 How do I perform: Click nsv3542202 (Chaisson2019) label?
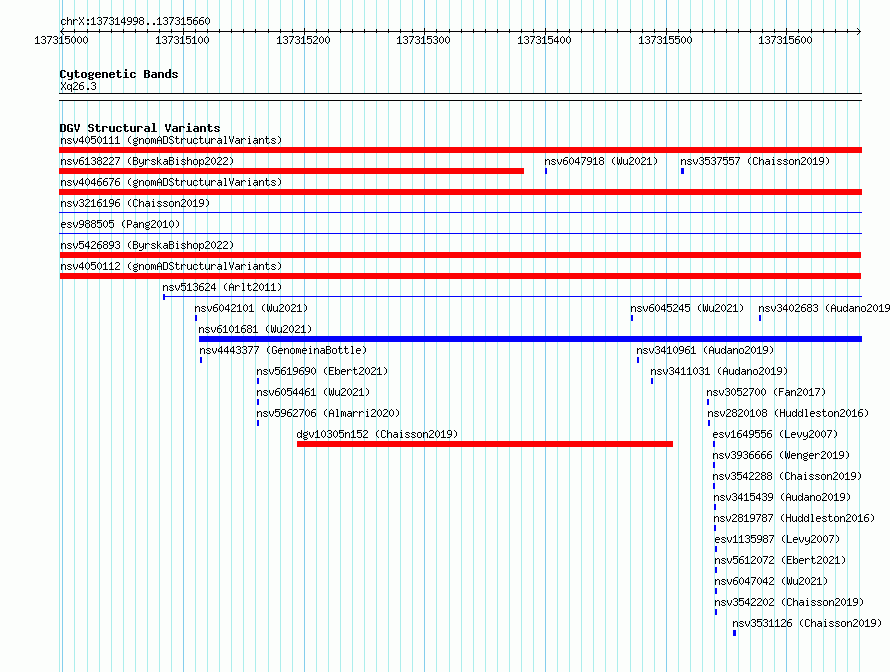click(789, 602)
